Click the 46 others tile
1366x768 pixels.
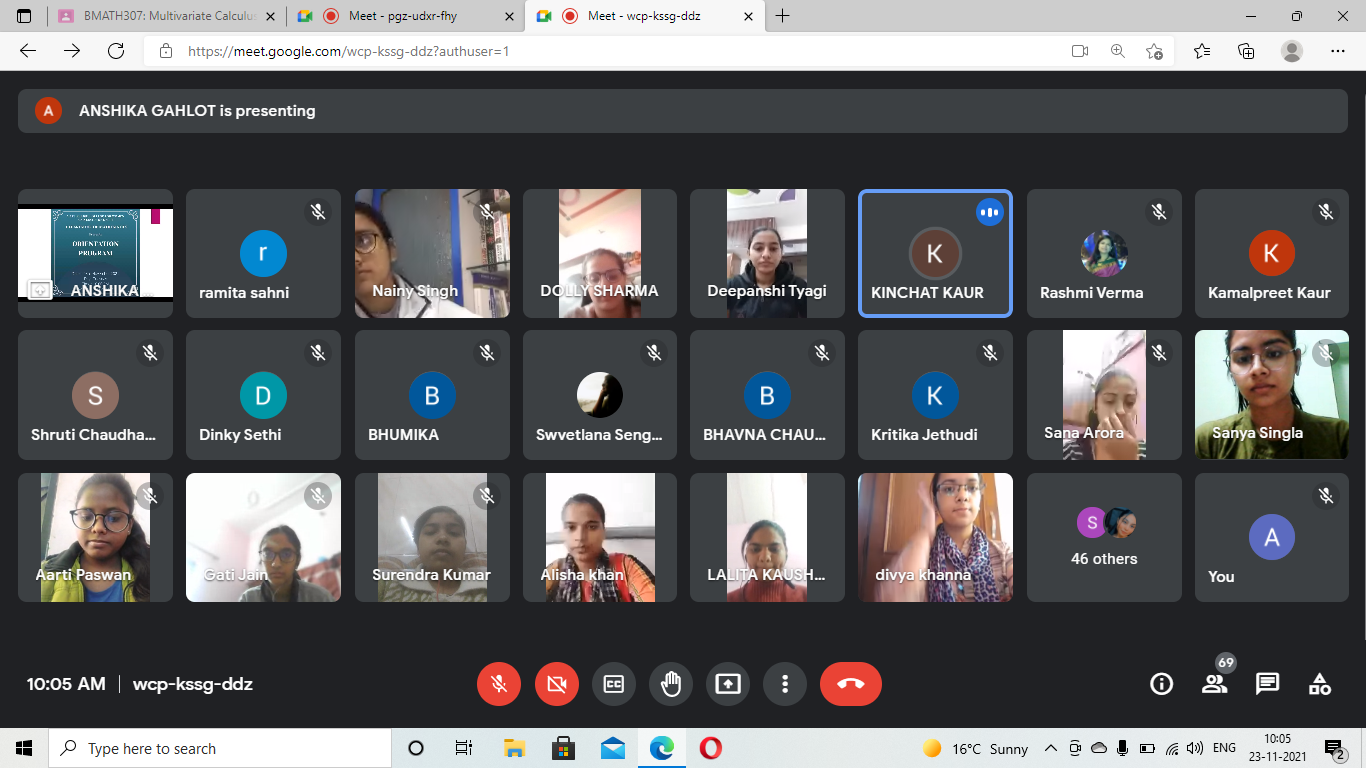tap(1104, 538)
